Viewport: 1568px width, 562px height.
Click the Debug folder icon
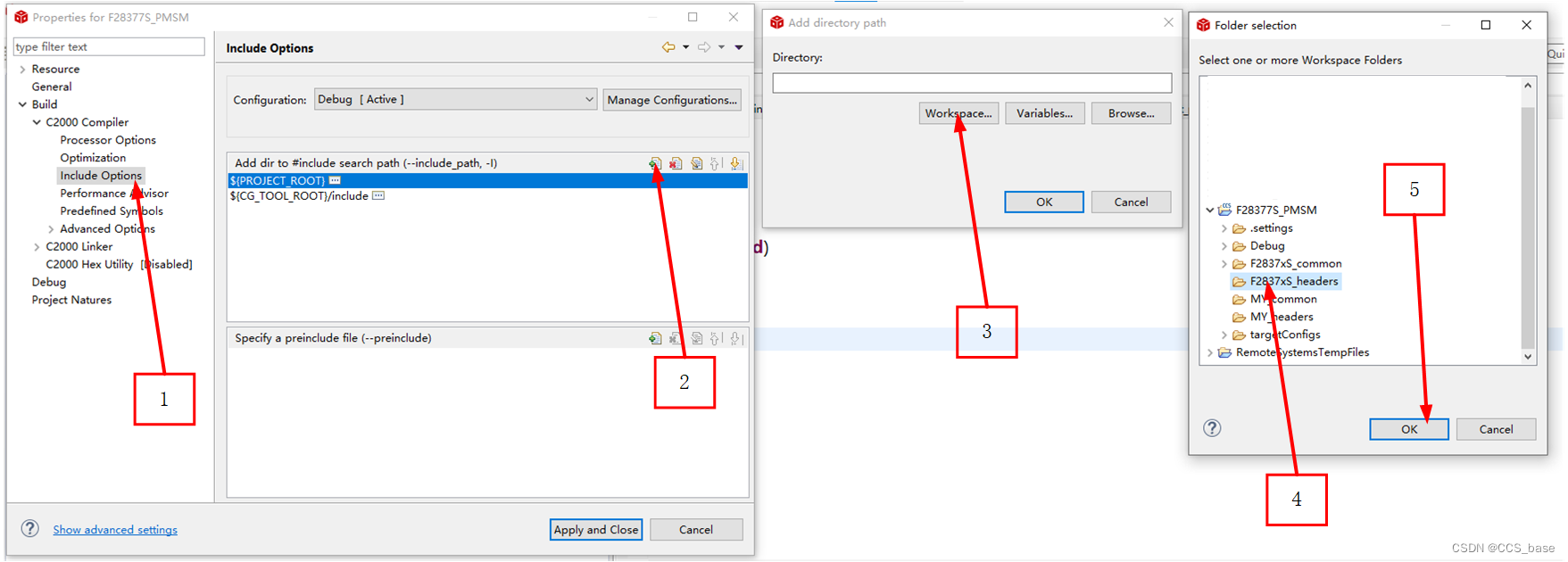[x=1239, y=245]
